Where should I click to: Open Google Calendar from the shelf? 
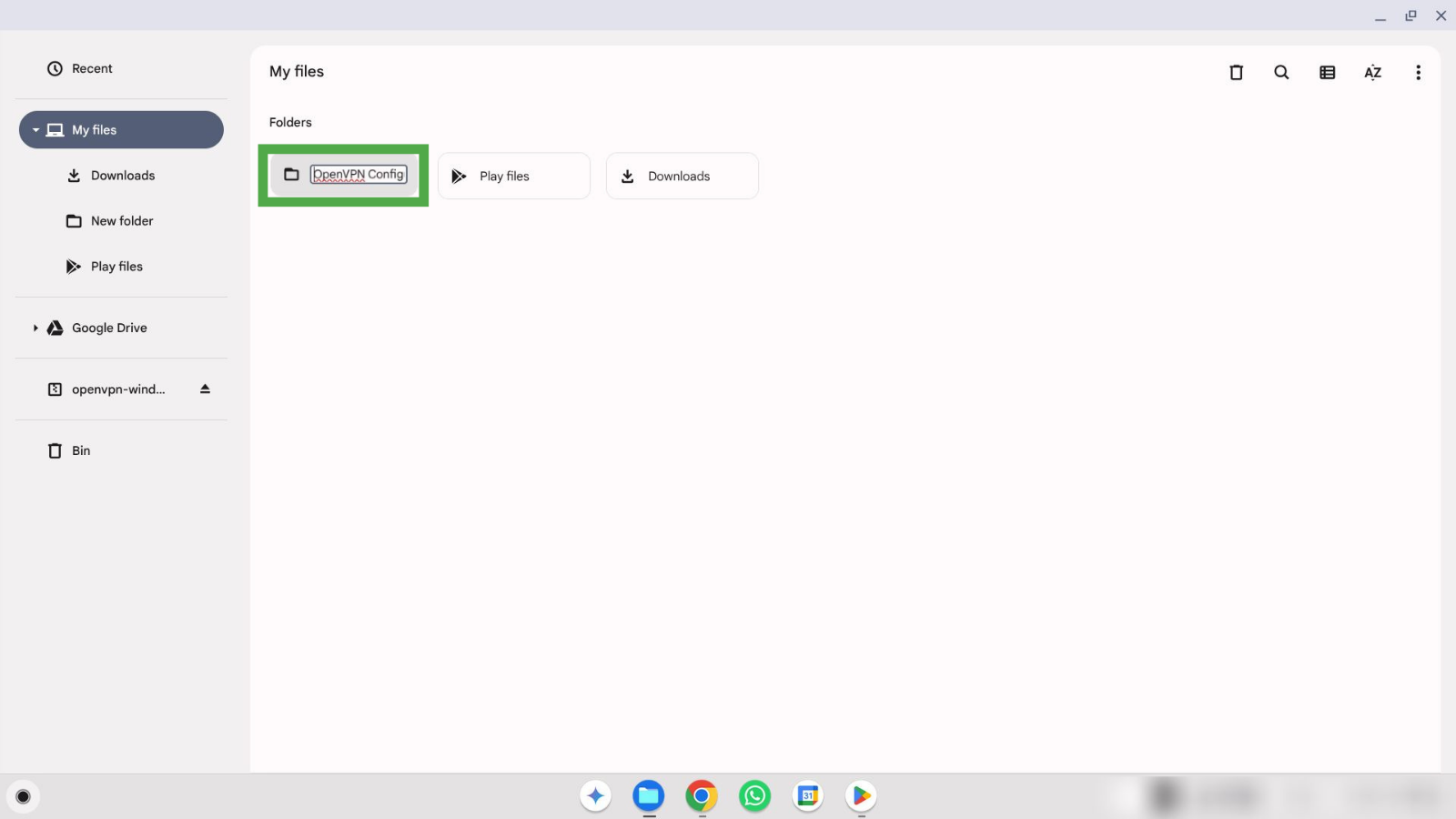(x=808, y=796)
